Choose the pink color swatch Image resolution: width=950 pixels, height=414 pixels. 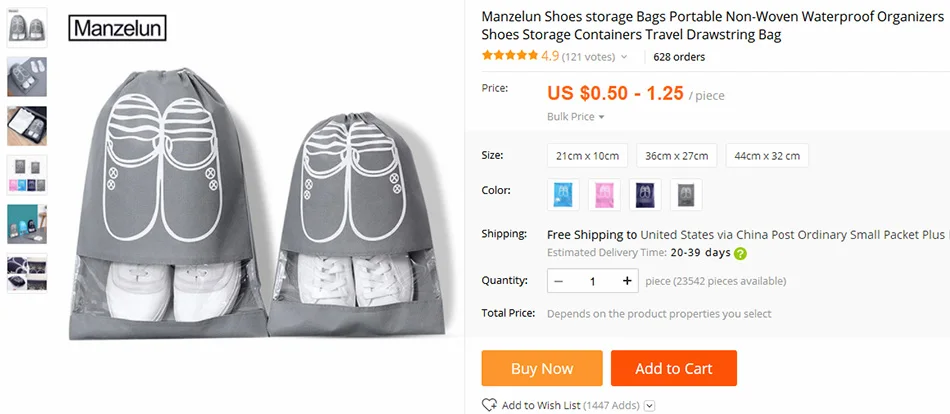coord(604,195)
